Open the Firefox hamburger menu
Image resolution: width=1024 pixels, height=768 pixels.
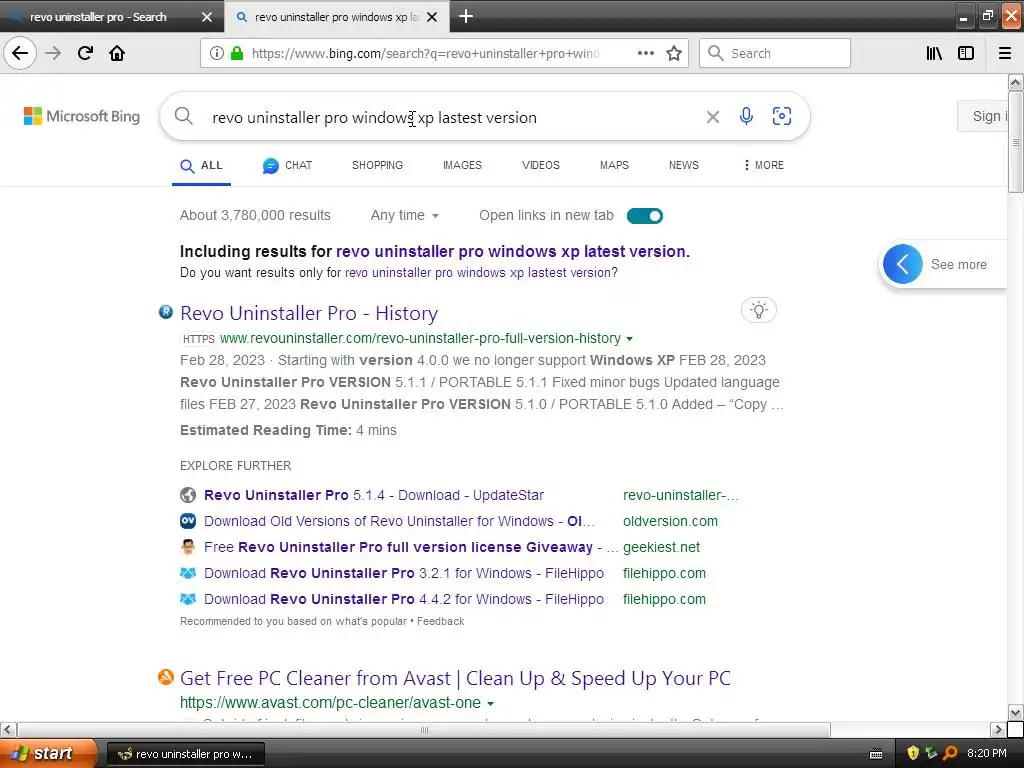point(1005,53)
